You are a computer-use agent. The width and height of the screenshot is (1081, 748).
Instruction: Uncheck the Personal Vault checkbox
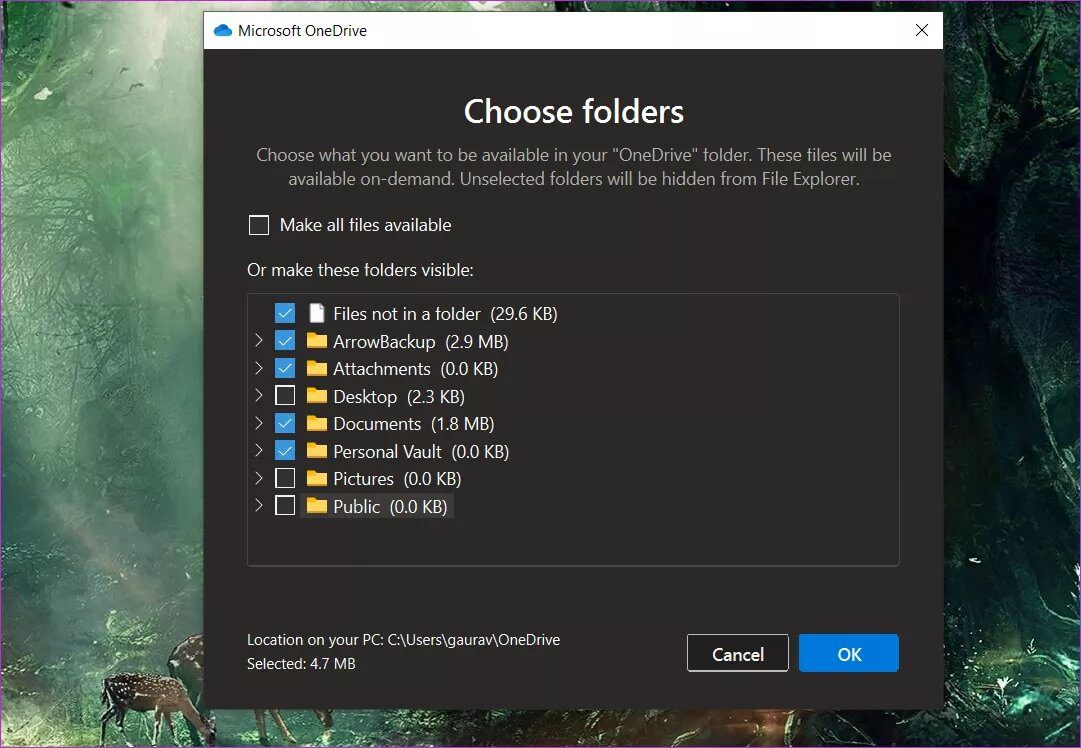(285, 451)
